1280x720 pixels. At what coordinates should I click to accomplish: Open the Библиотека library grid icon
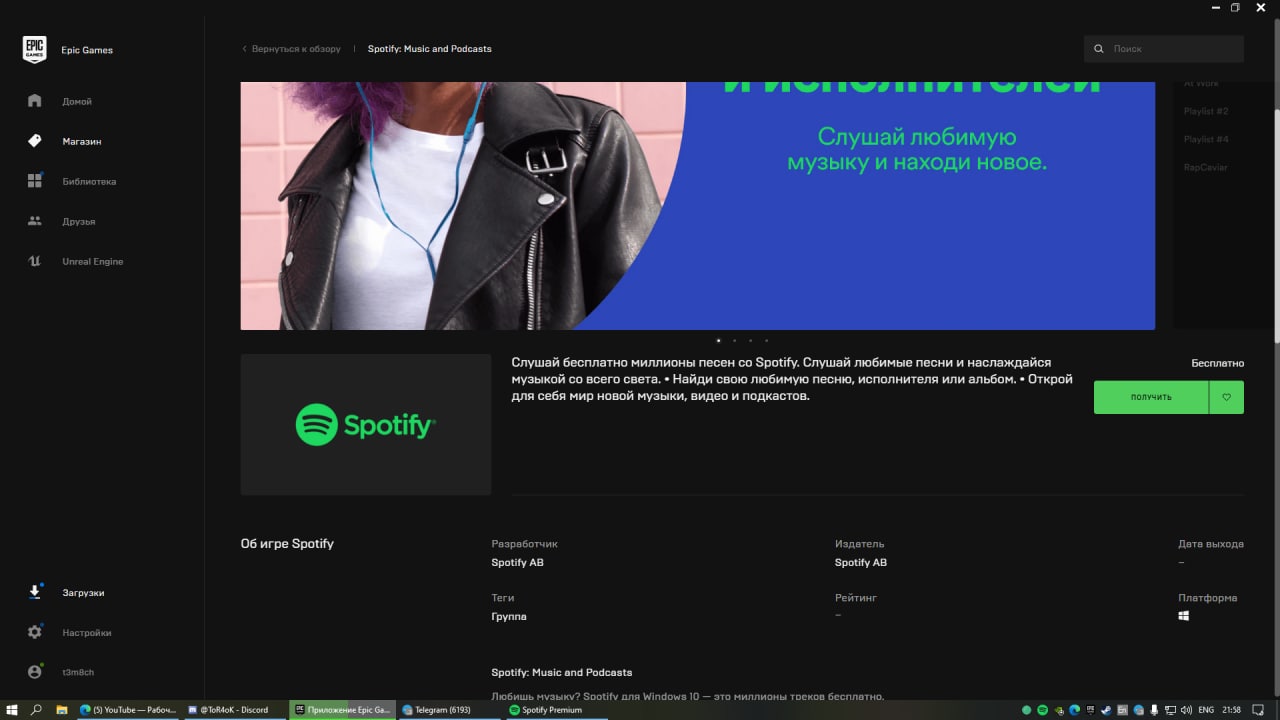[35, 181]
